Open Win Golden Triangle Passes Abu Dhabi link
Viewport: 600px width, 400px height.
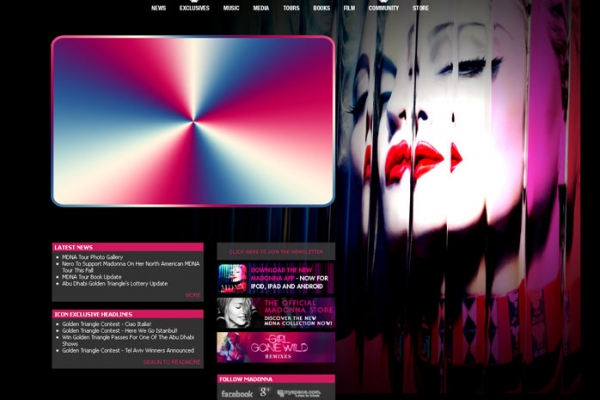[x=128, y=340]
